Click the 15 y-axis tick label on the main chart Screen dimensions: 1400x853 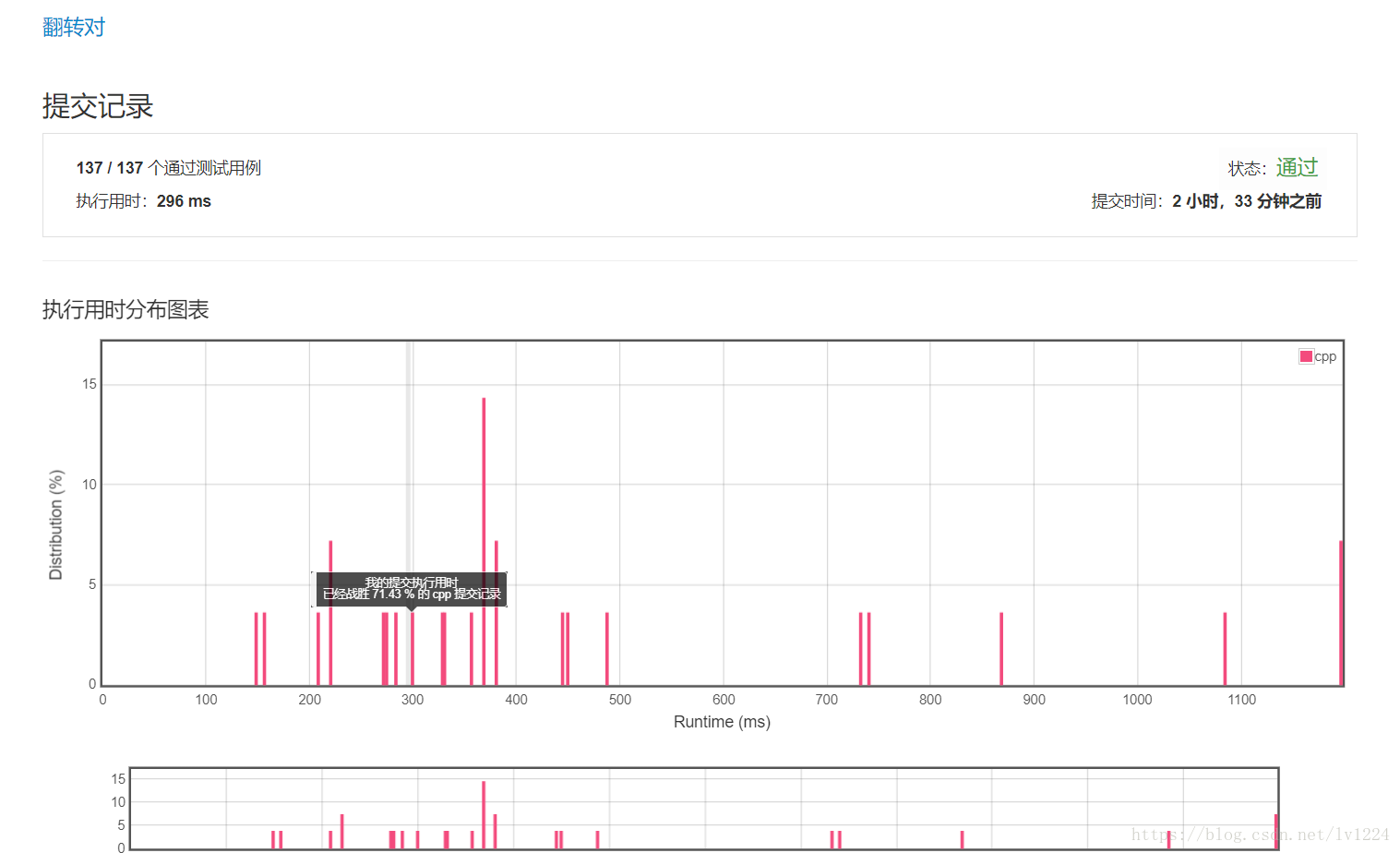[x=90, y=384]
